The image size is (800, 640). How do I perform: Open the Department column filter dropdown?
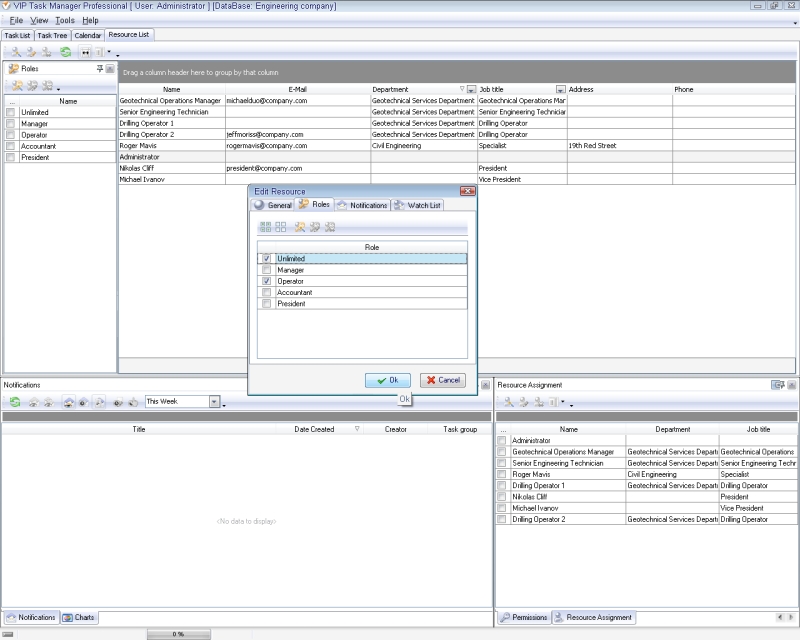471,89
